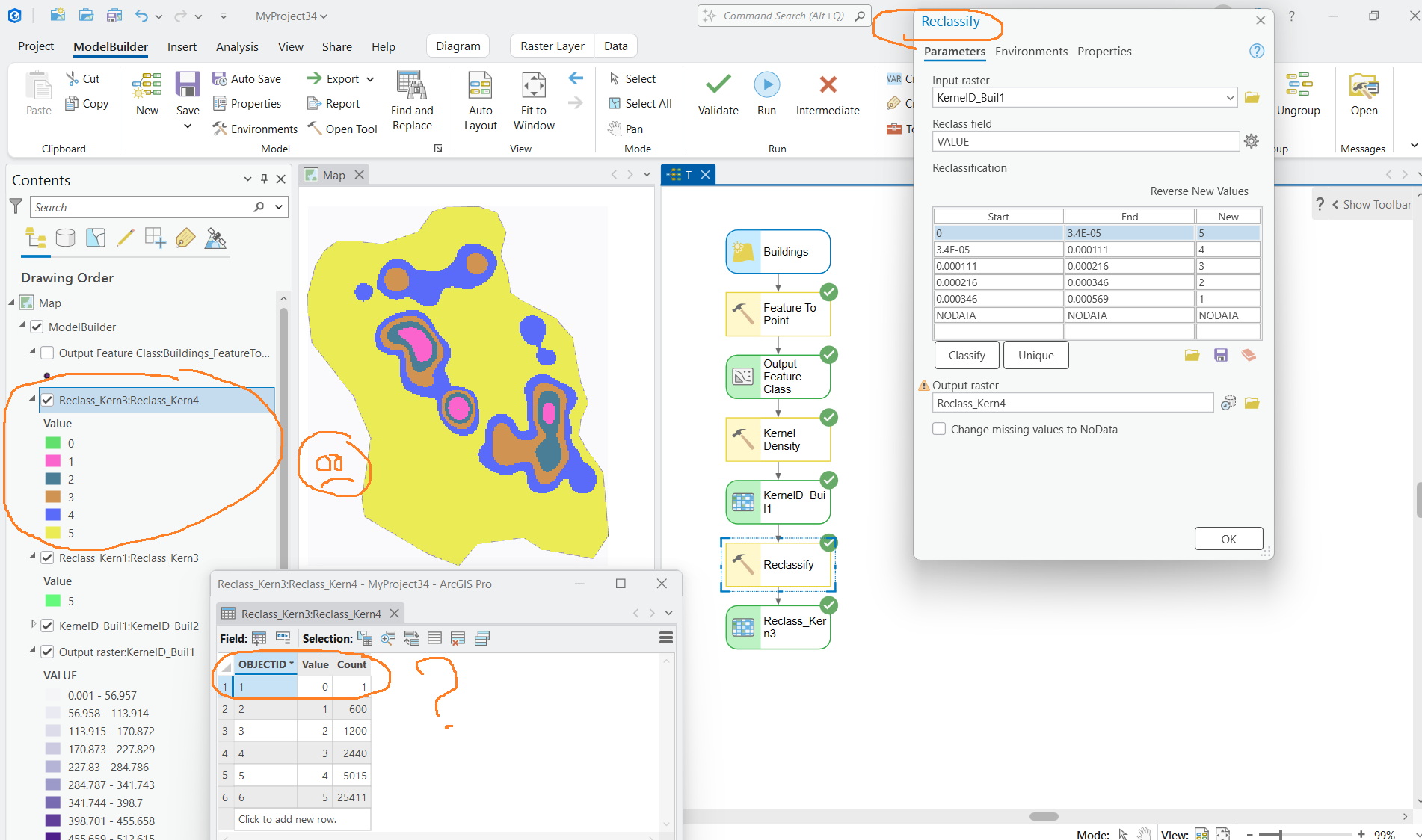Activate the Select mode tool
Screen dimensions: 1422x840
pos(632,78)
